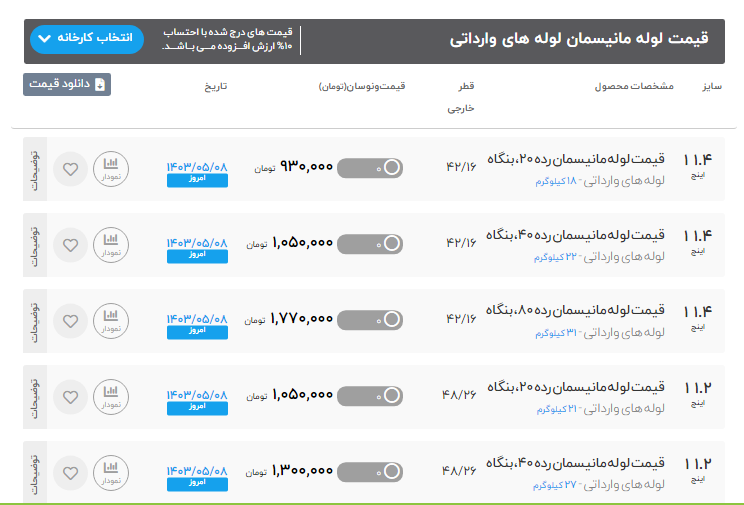
Task: Open chart icon for the 22 kg pipe row
Action: pyautogui.click(x=111, y=244)
